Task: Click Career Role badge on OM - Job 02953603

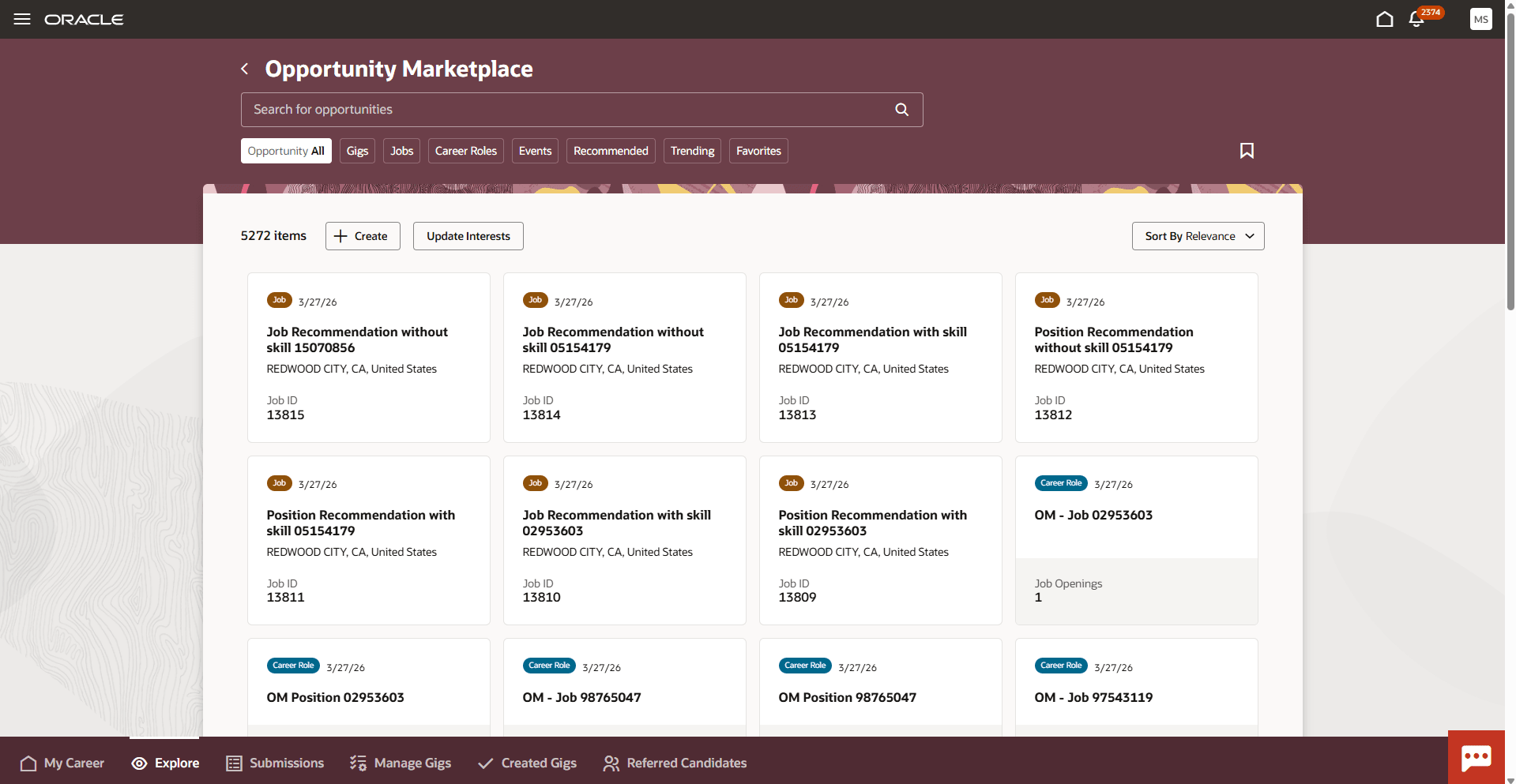Action: (x=1060, y=483)
